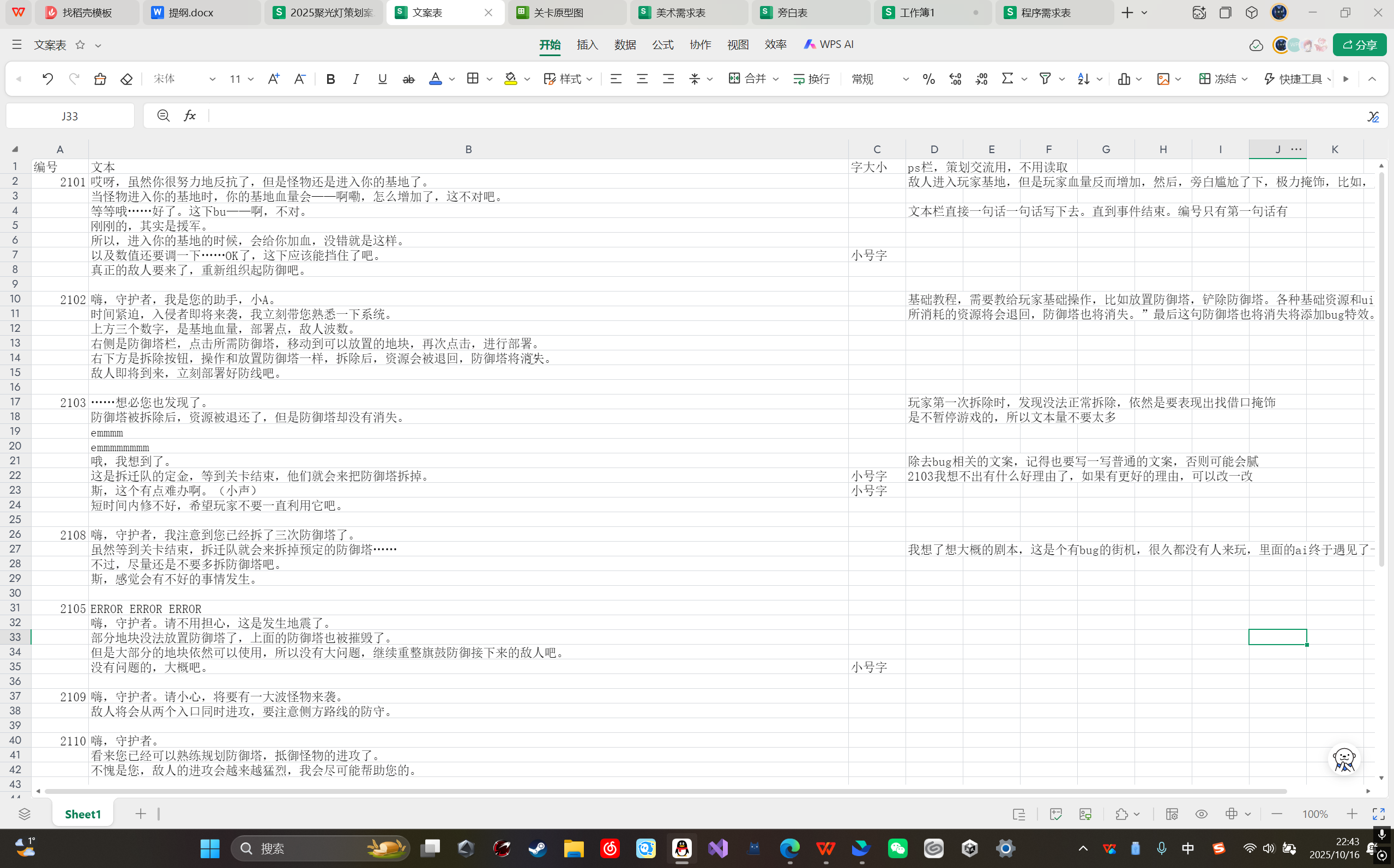Screen dimensions: 1394x868
Task: Click the filter funnel icon
Action: pyautogui.click(x=1045, y=78)
